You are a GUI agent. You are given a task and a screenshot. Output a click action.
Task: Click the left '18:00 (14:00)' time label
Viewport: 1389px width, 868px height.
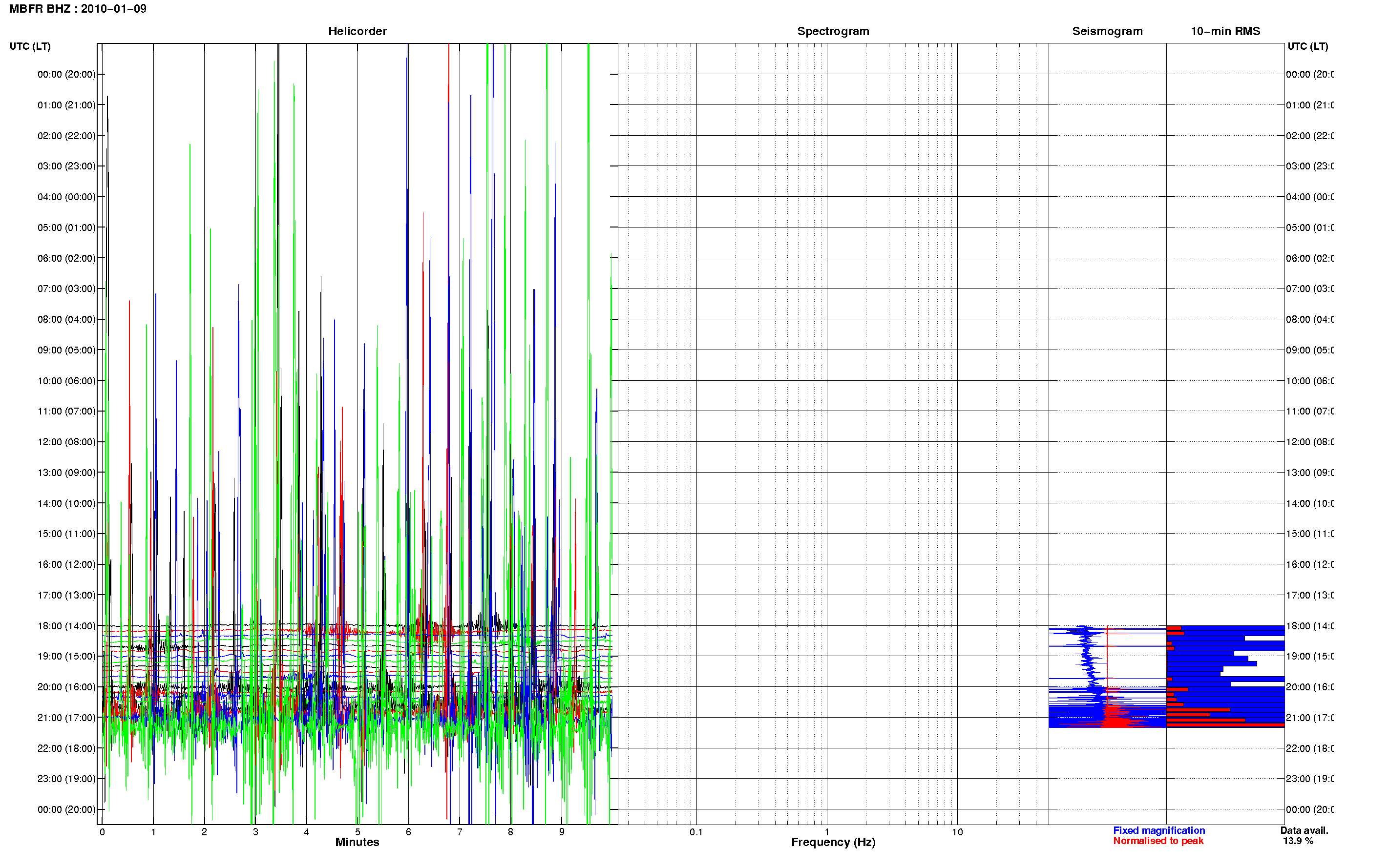point(66,626)
